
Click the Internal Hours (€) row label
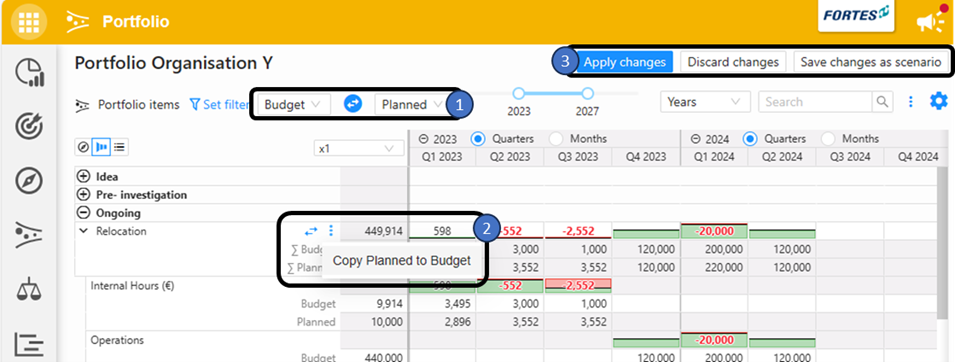pos(133,285)
